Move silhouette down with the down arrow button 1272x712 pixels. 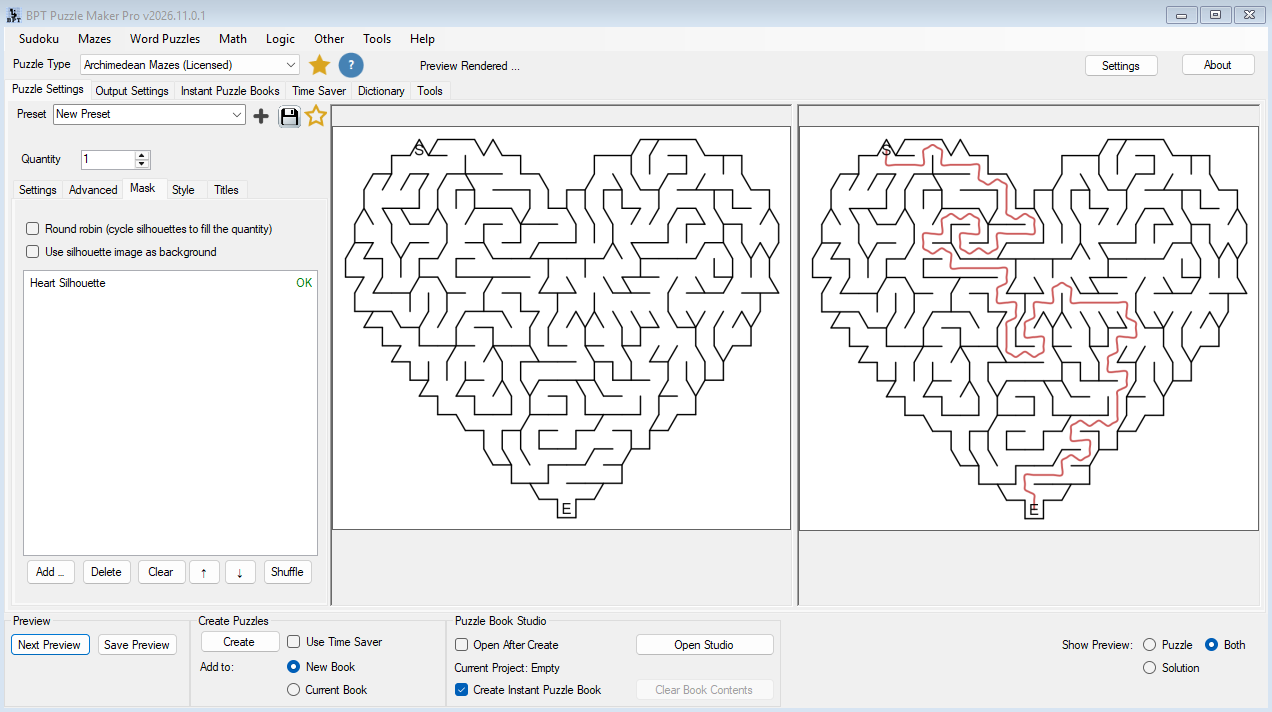pyautogui.click(x=240, y=572)
